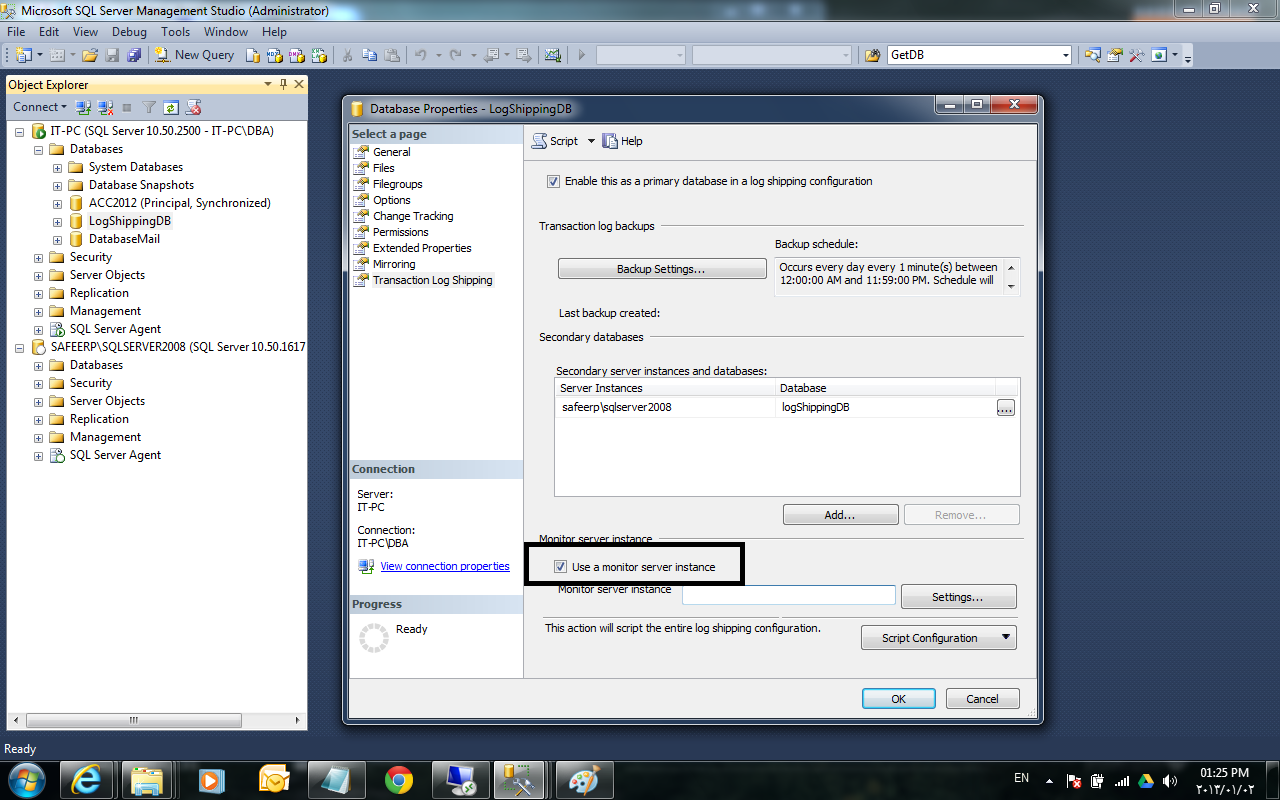The height and width of the screenshot is (800, 1280).
Task: Open the View connection properties link
Action: point(445,566)
